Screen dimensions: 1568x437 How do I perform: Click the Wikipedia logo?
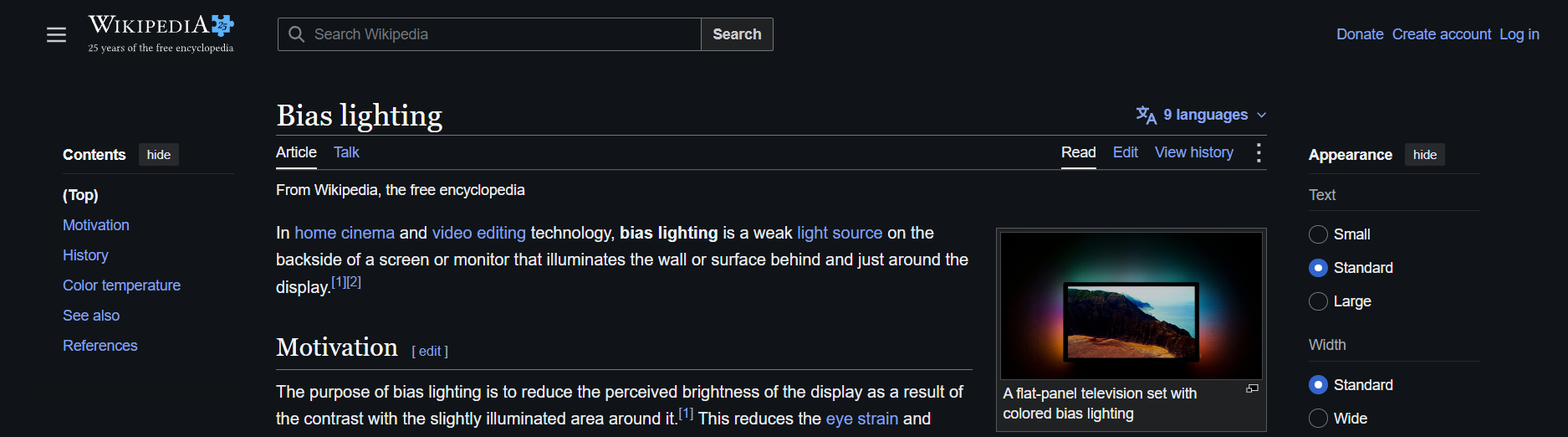click(x=161, y=33)
